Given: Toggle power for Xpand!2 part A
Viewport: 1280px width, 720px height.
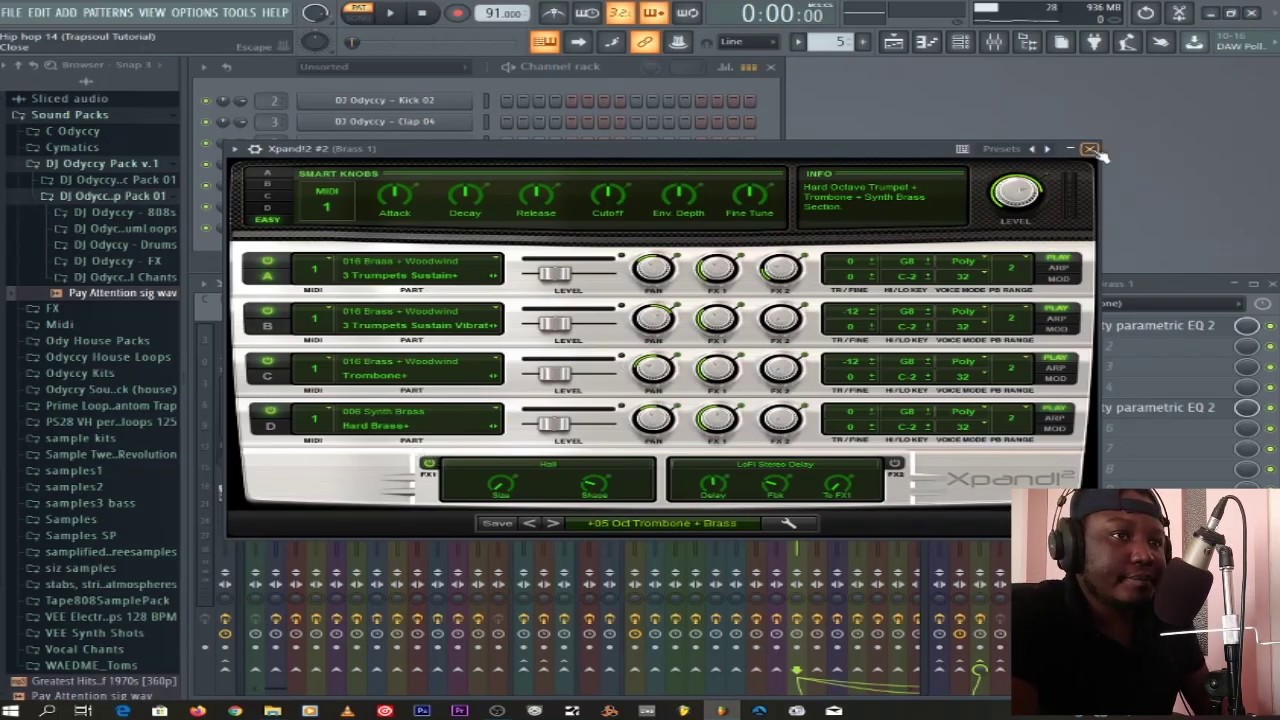Looking at the screenshot, I should (x=267, y=261).
